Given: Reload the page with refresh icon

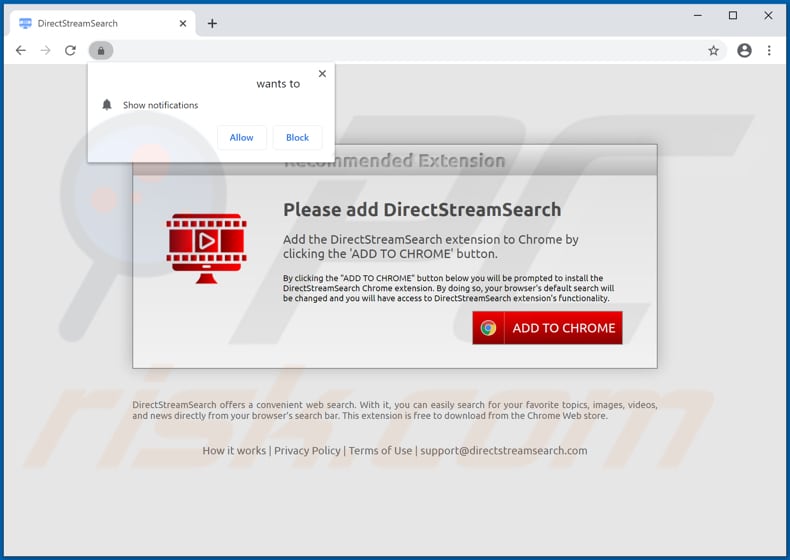Looking at the screenshot, I should 71,50.
